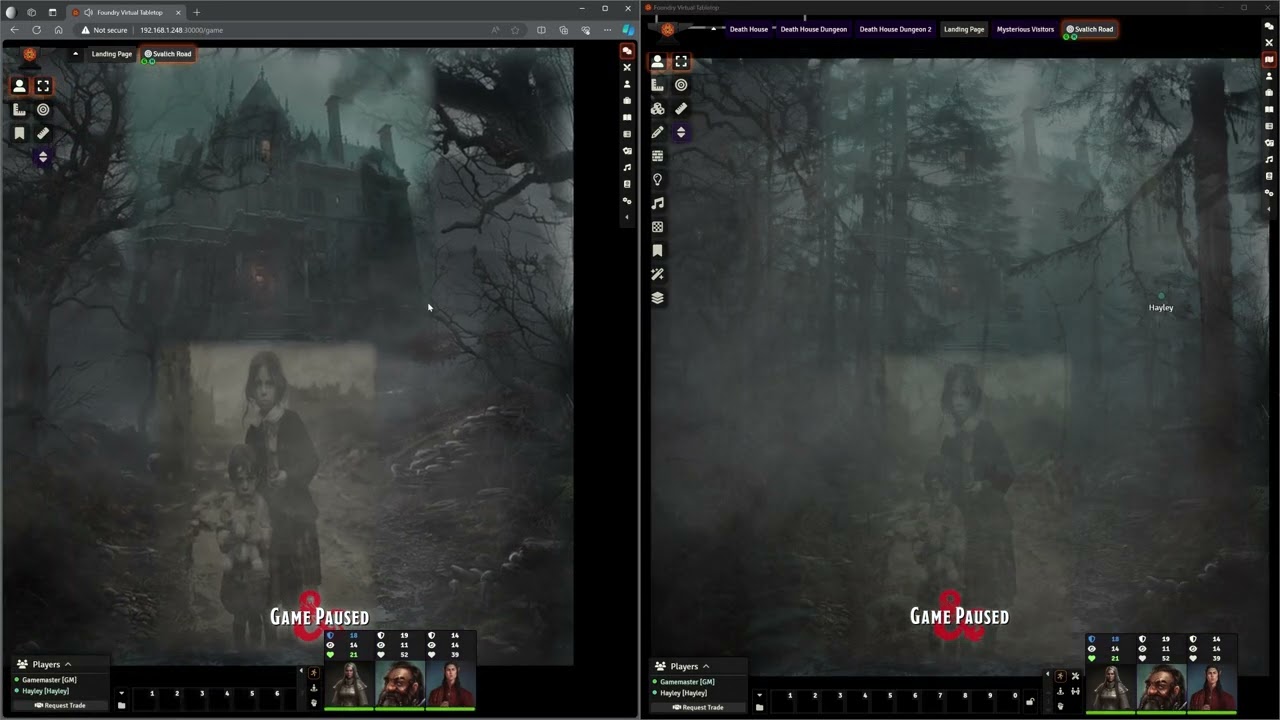Click the browser Home button
Image resolution: width=1280 pixels, height=720 pixels.
pos(58,30)
